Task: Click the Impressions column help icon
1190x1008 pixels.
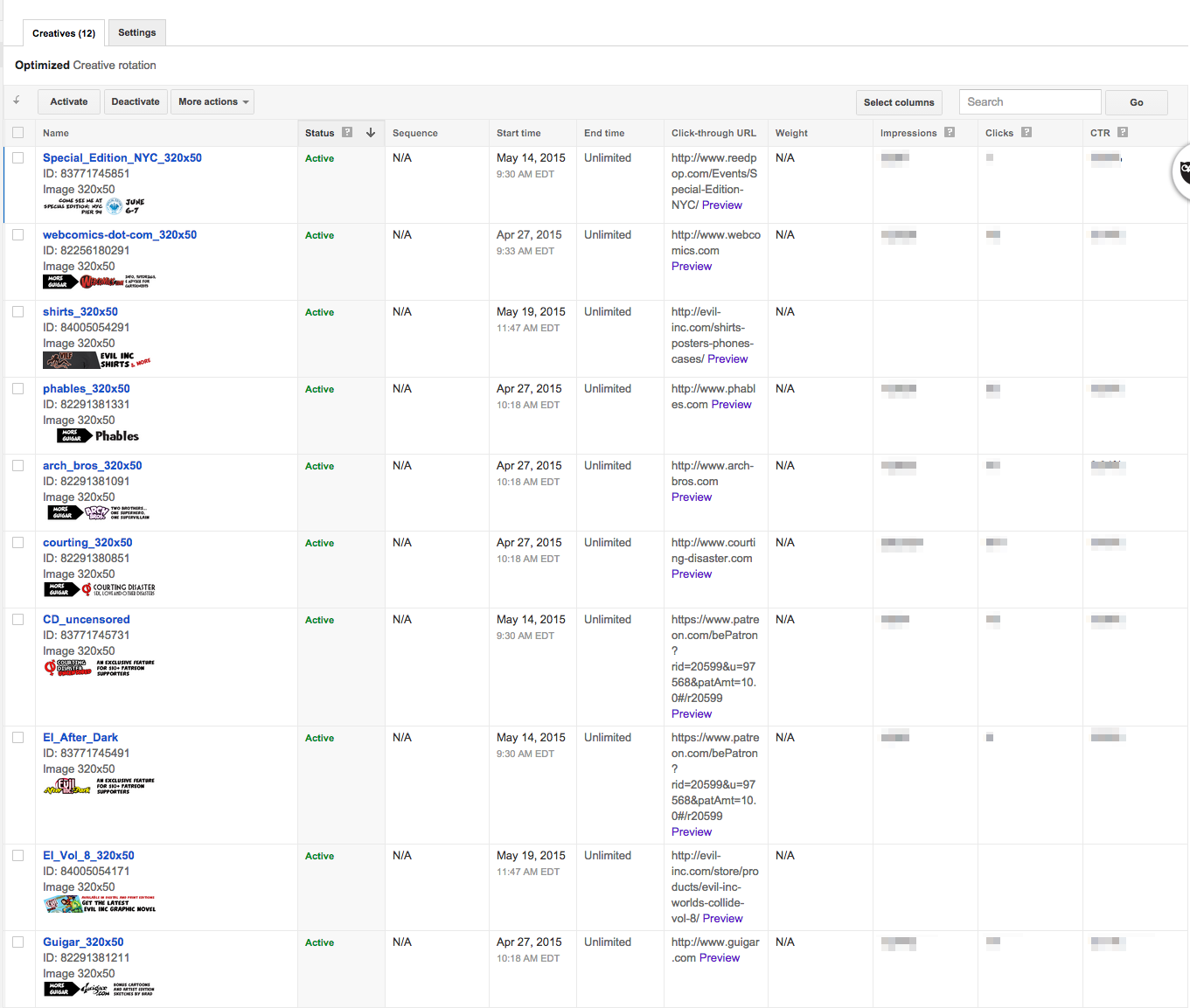Action: (x=950, y=133)
